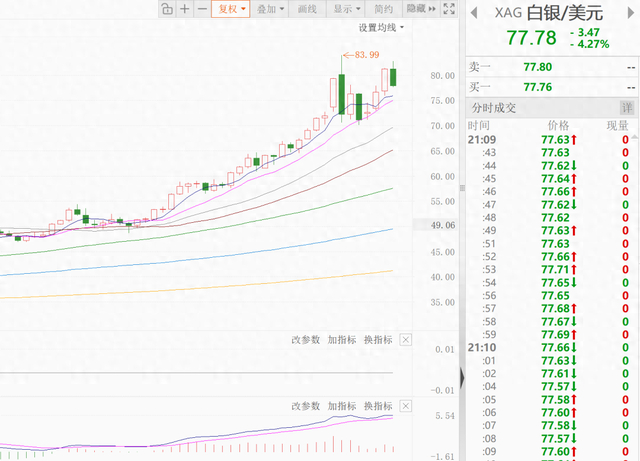Click the panel splitter grip handle
This screenshot has height=461, width=640.
(x=462, y=188)
